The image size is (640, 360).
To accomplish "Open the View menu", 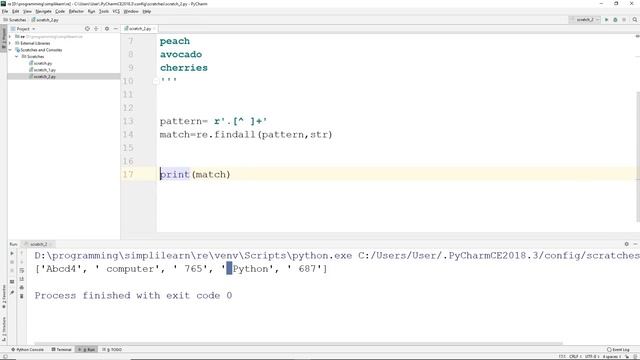I will point(27,11).
